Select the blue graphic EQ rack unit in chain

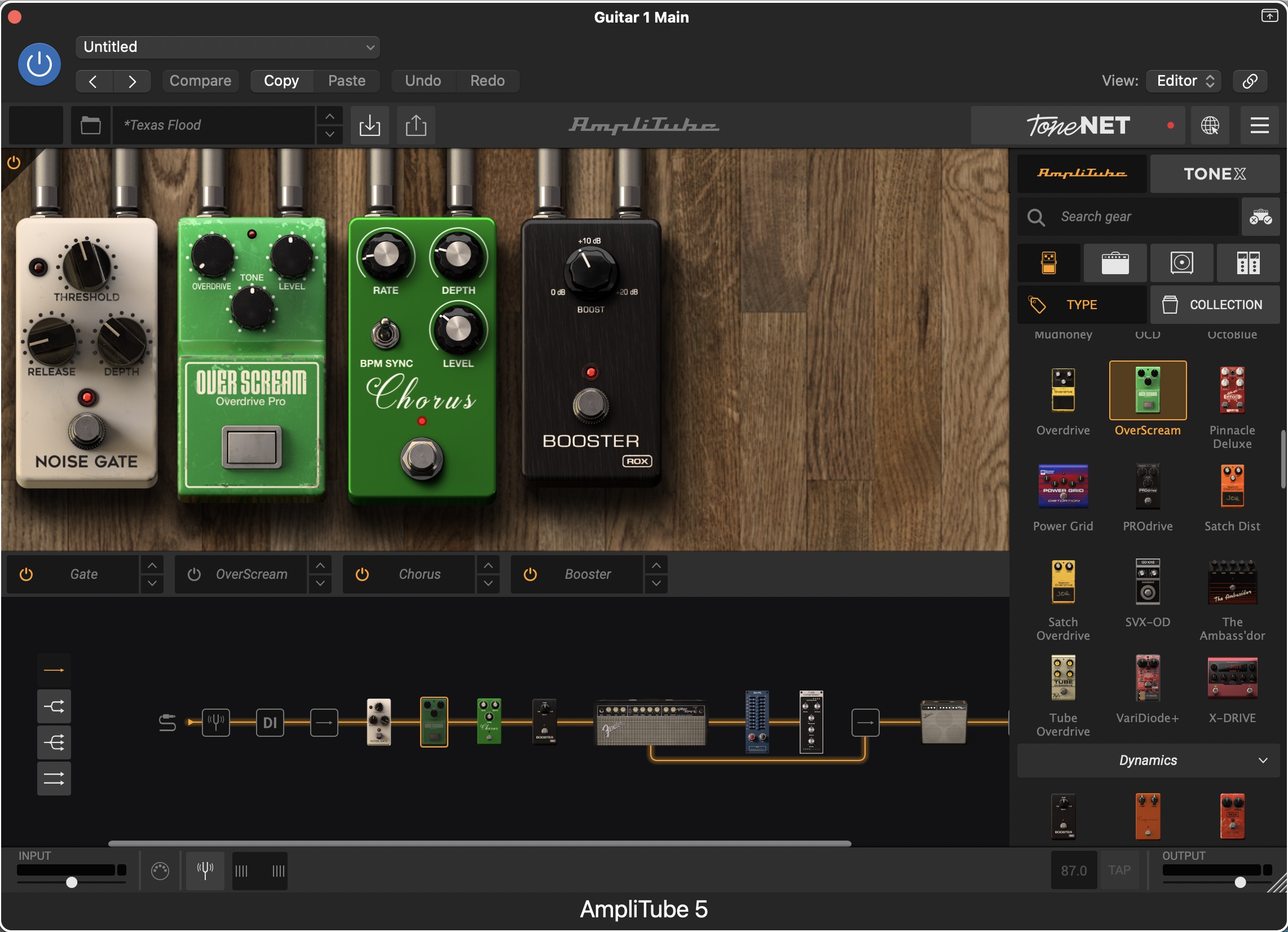(x=757, y=722)
